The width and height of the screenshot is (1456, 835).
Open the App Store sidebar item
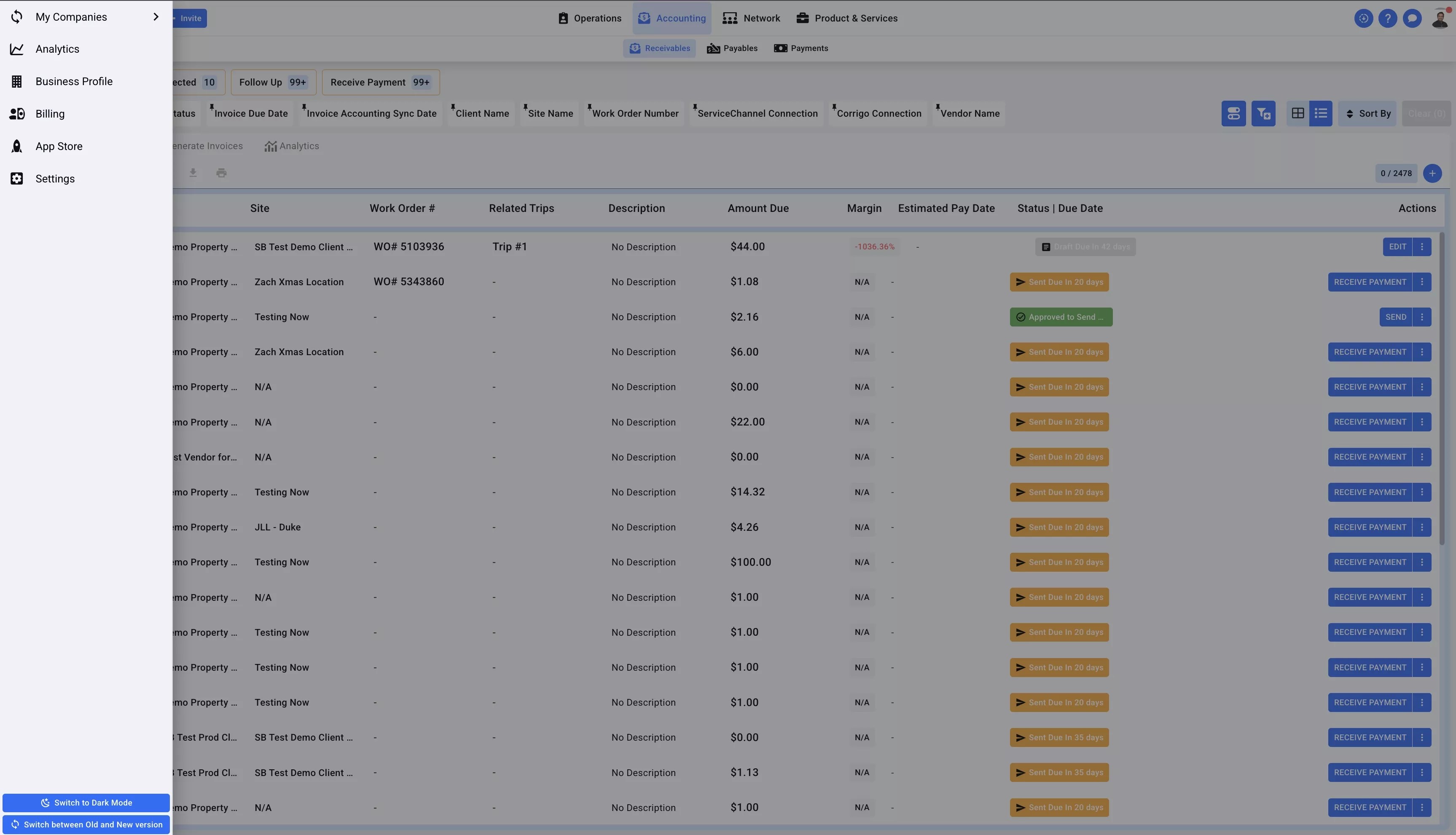tap(59, 146)
